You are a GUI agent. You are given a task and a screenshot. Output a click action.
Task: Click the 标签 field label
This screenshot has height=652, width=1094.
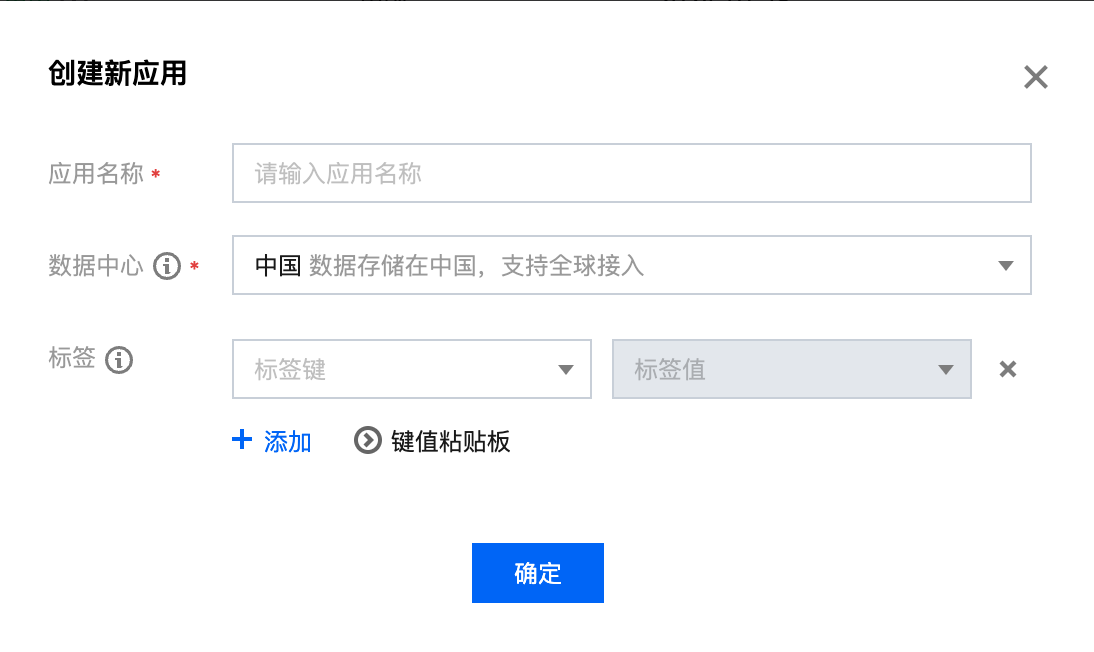pos(72,359)
